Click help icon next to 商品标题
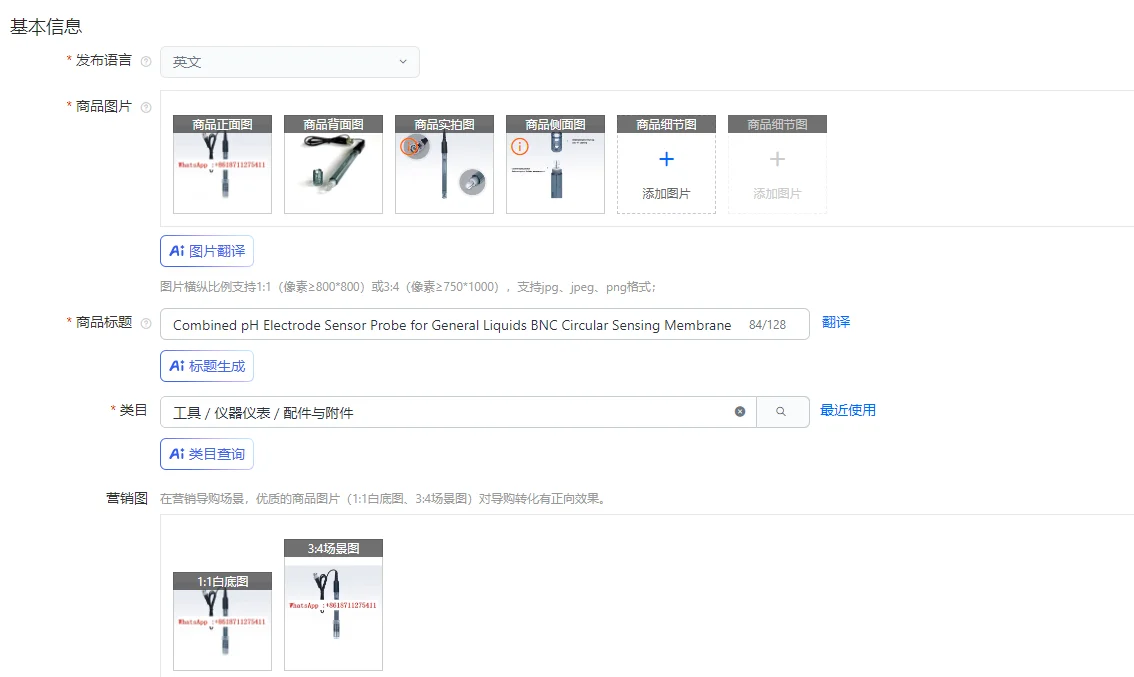 pos(146,323)
